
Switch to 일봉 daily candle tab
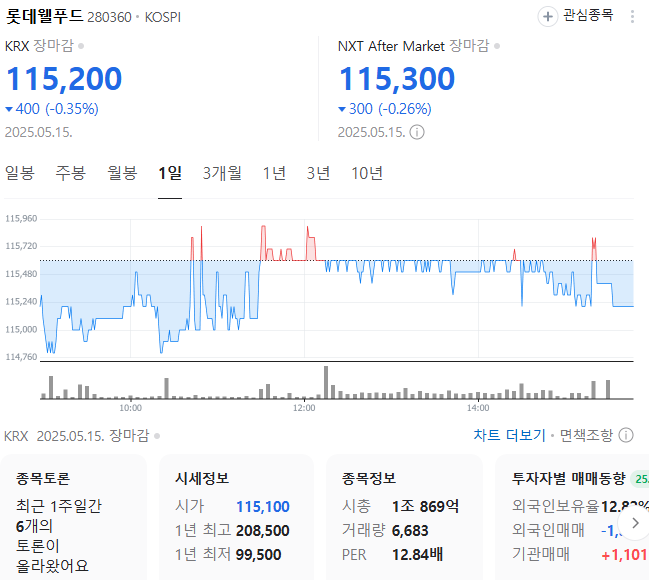(x=19, y=173)
